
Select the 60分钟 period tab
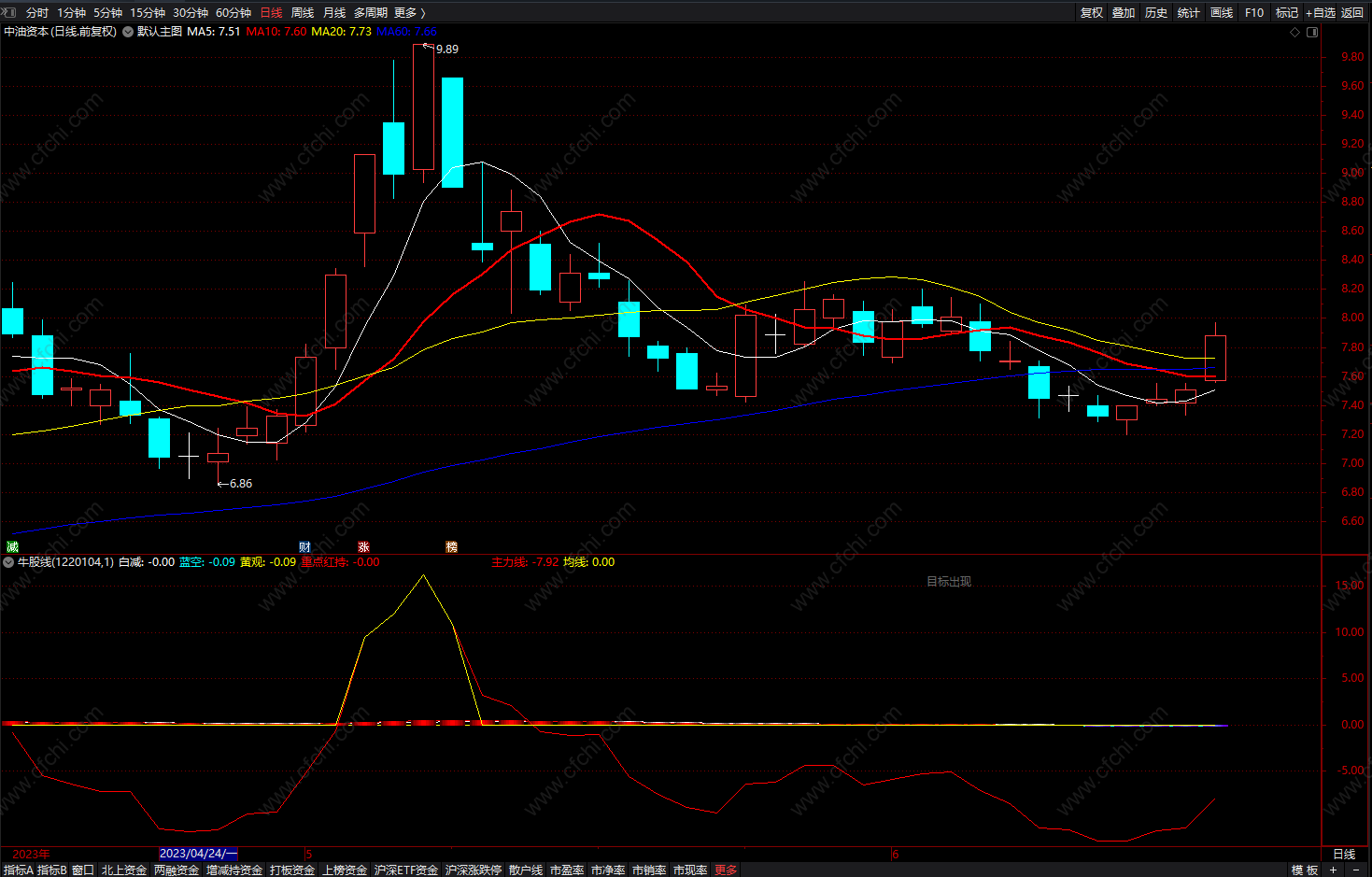(233, 12)
